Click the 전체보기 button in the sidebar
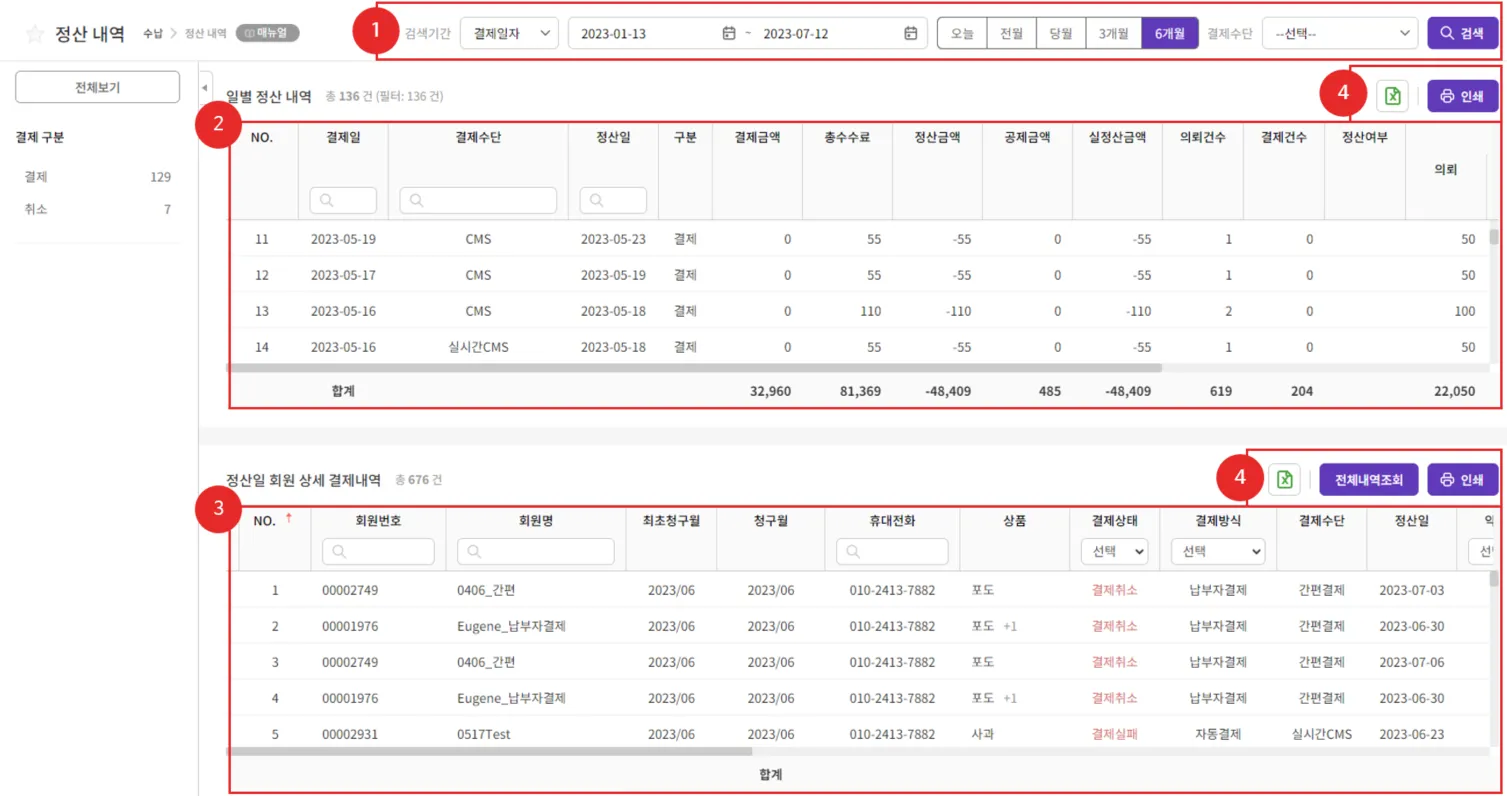Image resolution: width=1507 pixels, height=796 pixels. coord(97,87)
